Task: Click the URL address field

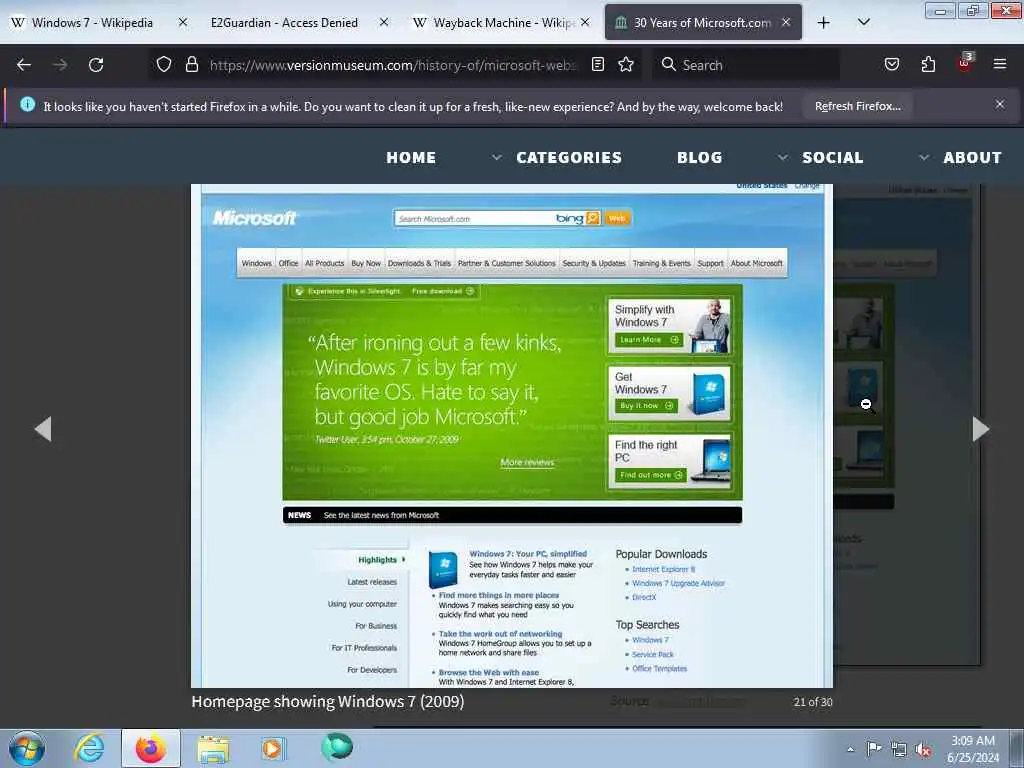Action: (393, 65)
